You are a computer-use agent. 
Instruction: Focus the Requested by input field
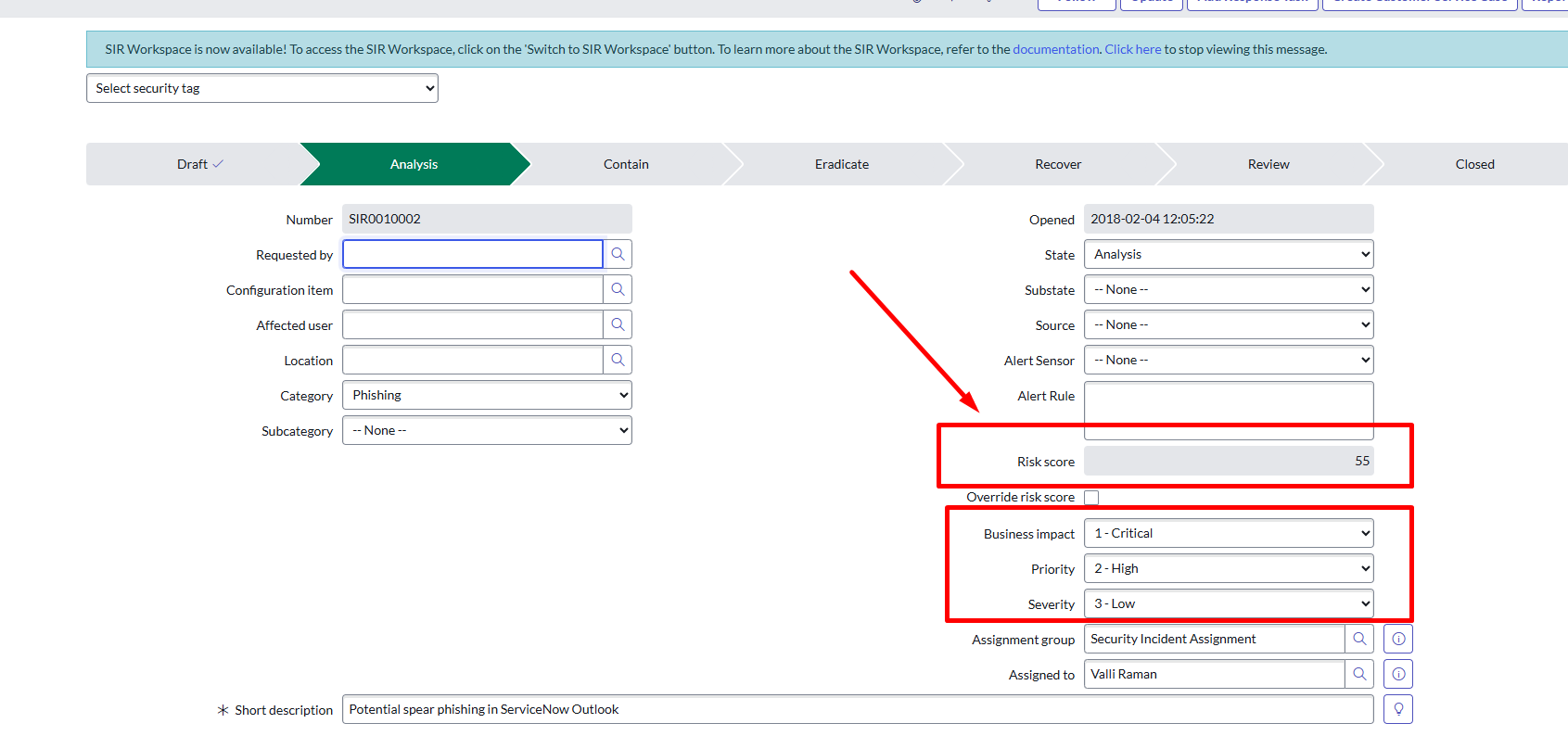click(473, 254)
